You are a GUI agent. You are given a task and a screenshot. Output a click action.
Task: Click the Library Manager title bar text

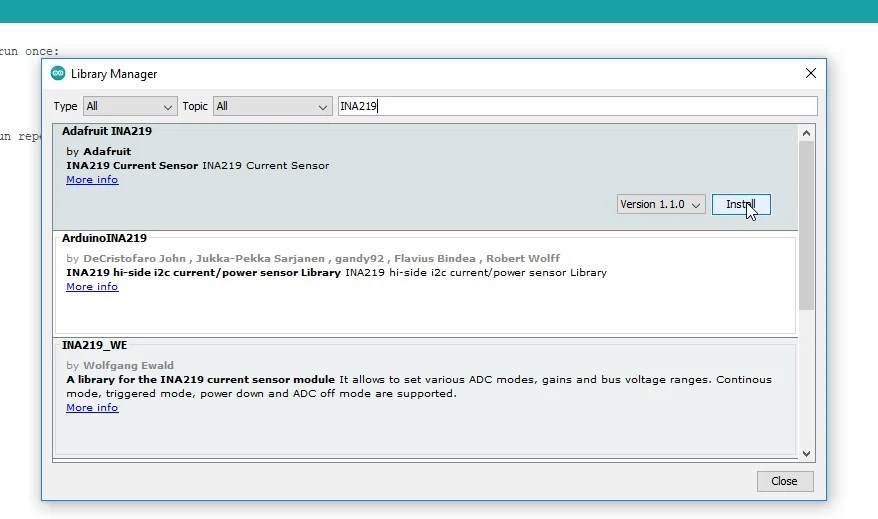click(114, 74)
